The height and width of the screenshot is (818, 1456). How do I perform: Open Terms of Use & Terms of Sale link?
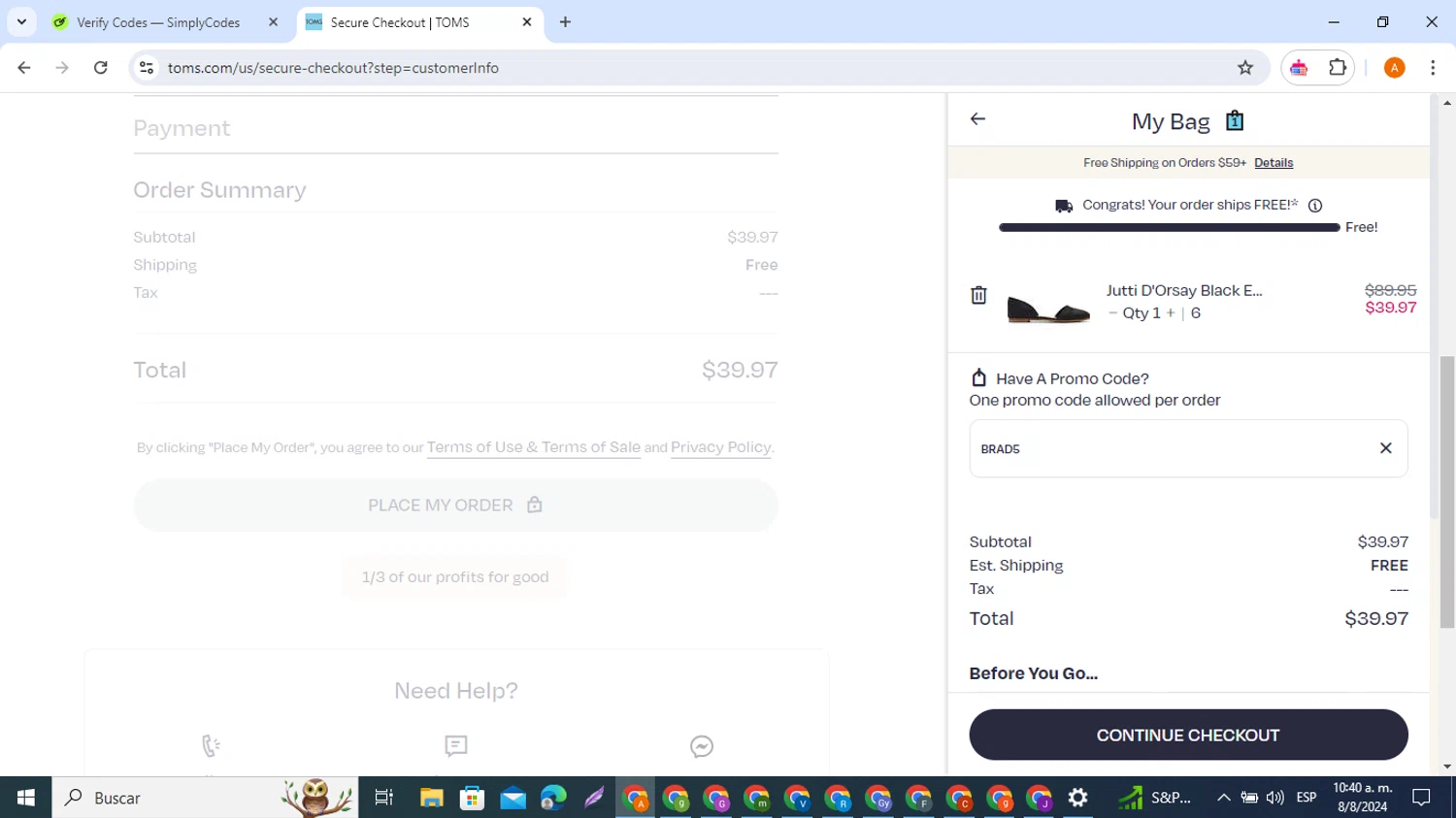pyautogui.click(x=534, y=447)
